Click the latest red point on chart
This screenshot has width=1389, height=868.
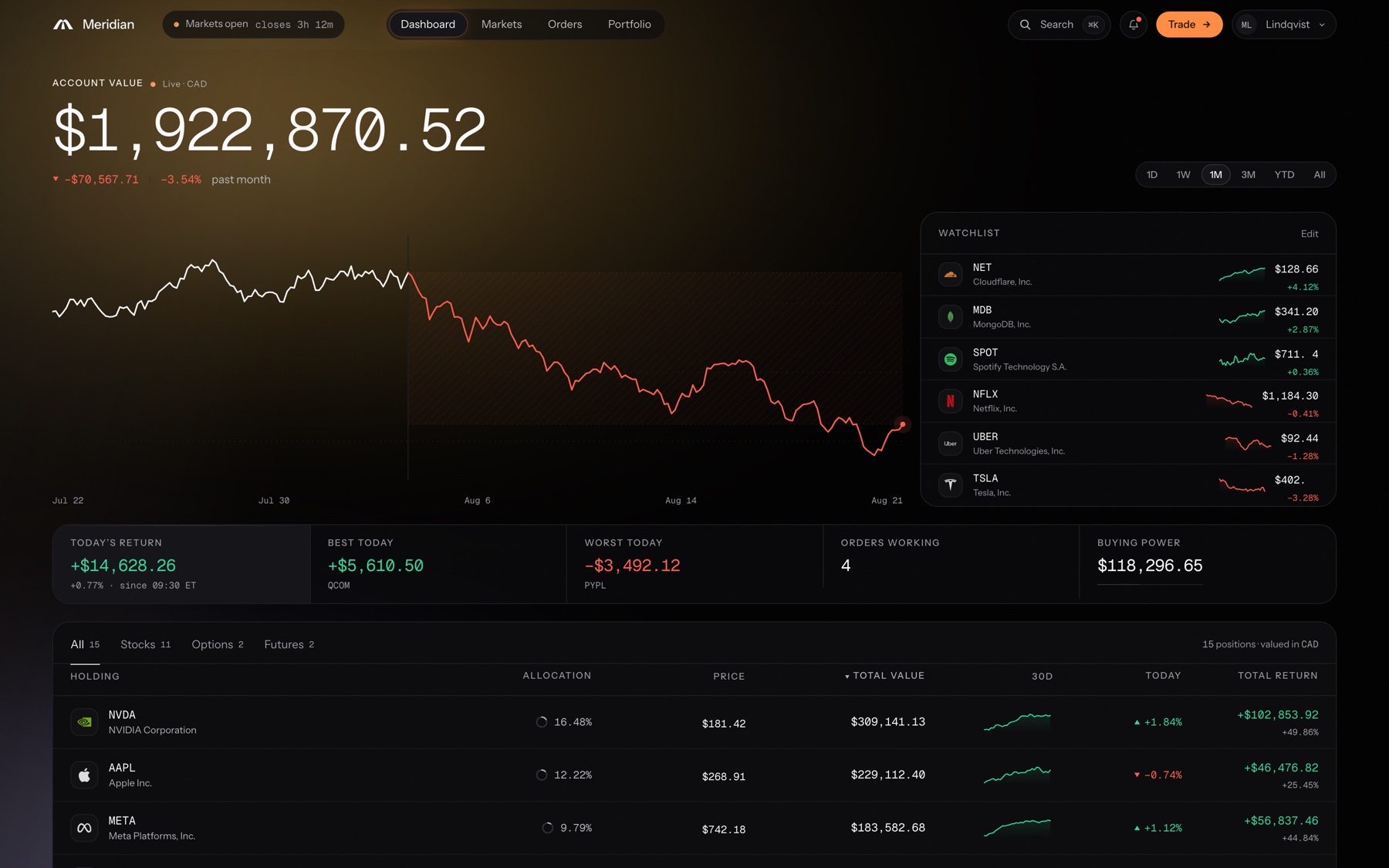pyautogui.click(x=902, y=424)
